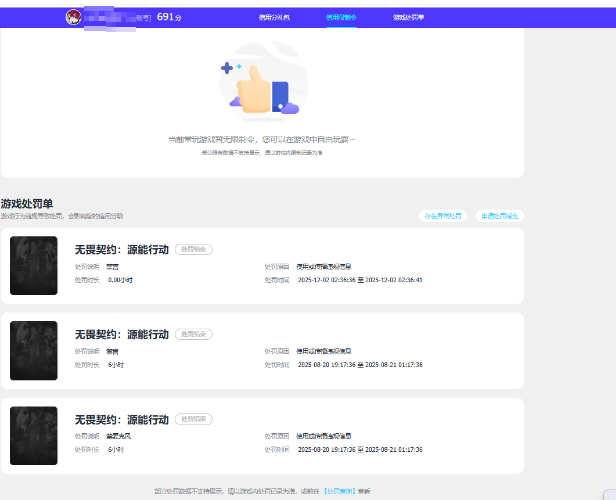Image resolution: width=616 pixels, height=500 pixels.
Task: Click the status badge on the 2025-12-02 penalty card
Action: coord(194,249)
